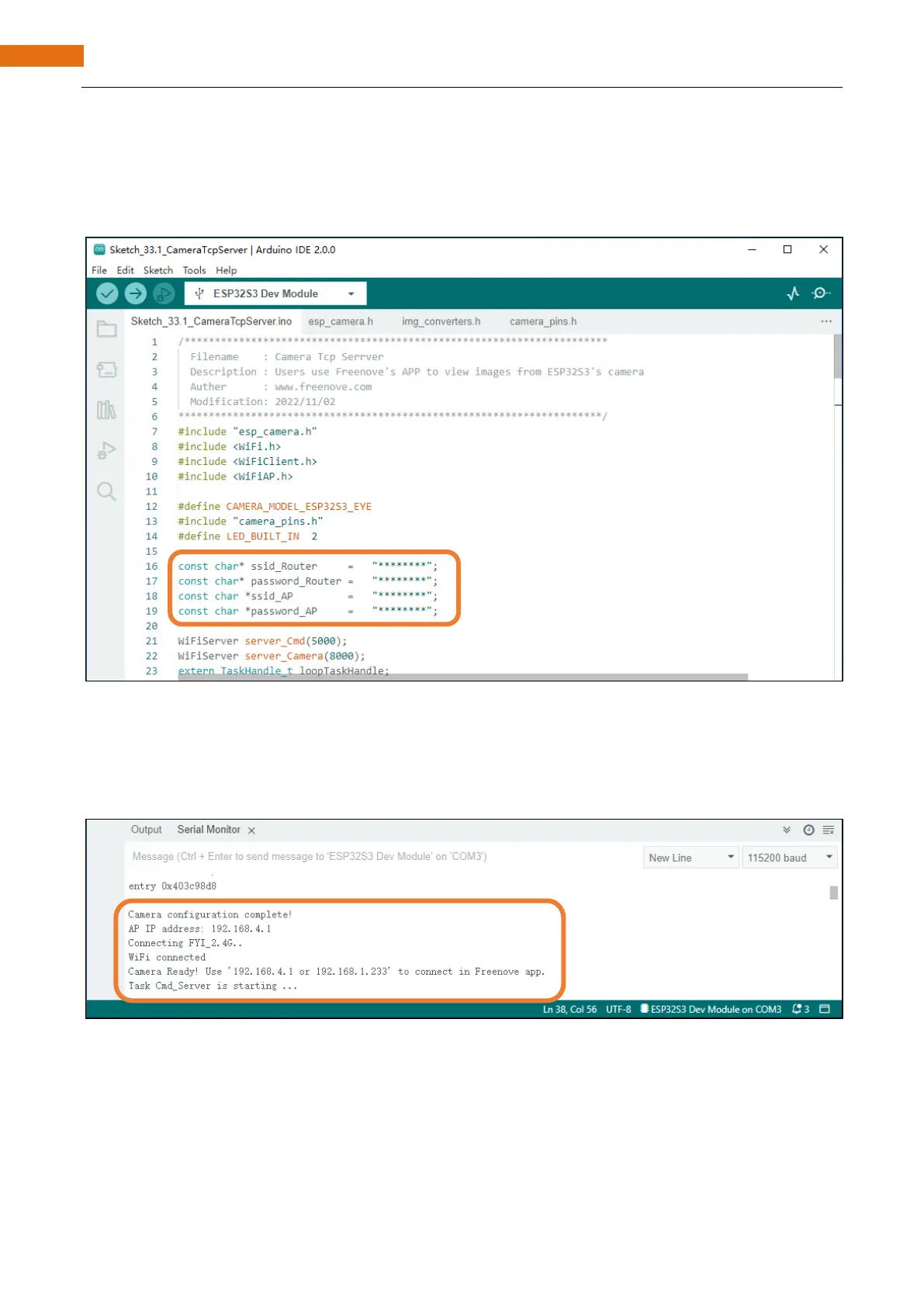924x1307 pixels.
Task: Open the Sketch menu
Action: pyautogui.click(x=158, y=270)
